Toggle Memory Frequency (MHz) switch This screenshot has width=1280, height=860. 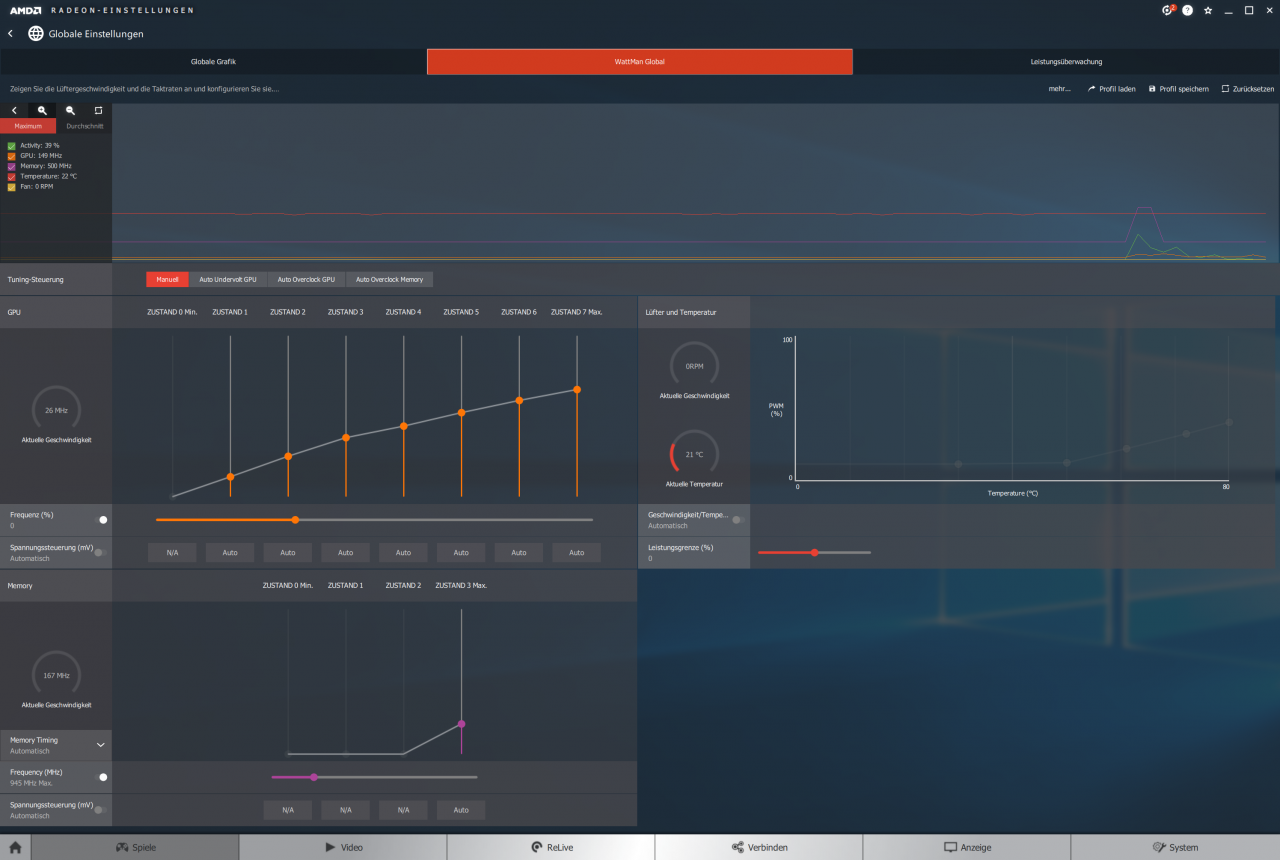coord(101,777)
